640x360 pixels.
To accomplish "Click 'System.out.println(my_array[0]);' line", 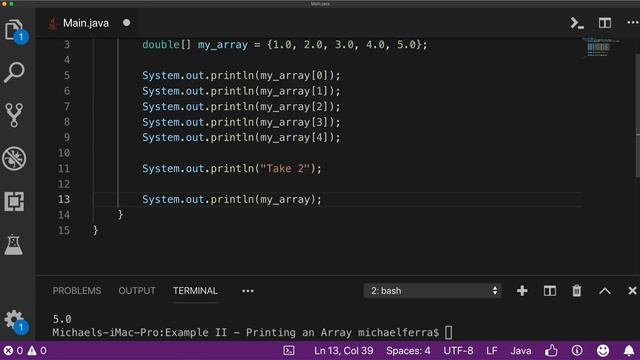I will pos(241,76).
